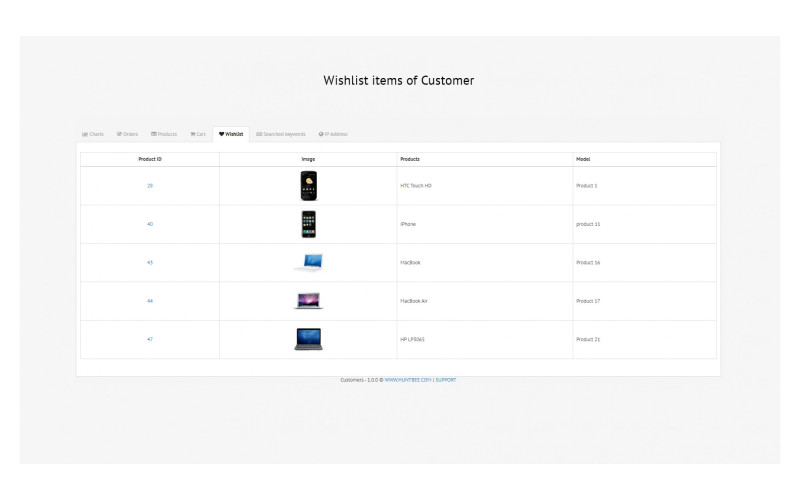Image resolution: width=800 pixels, height=500 pixels.
Task: Open the Searched keywords tab
Action: click(x=281, y=134)
